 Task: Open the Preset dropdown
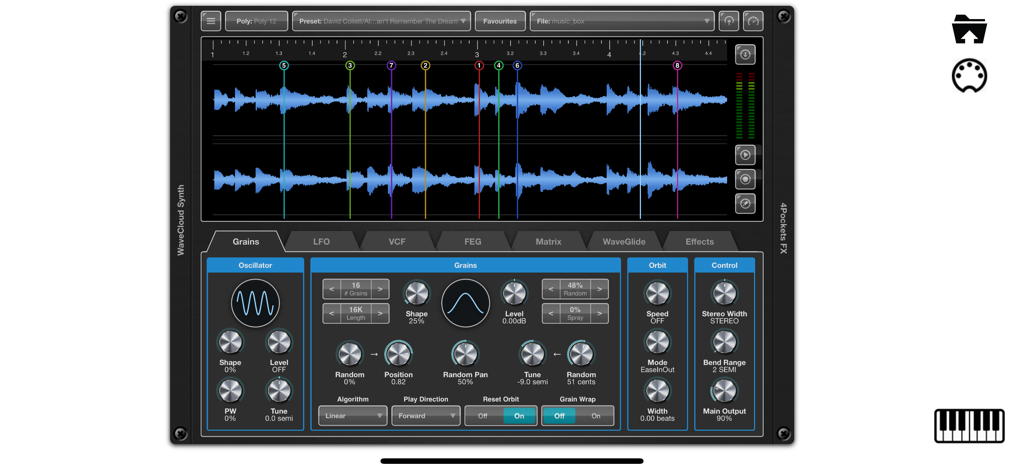[x=381, y=21]
